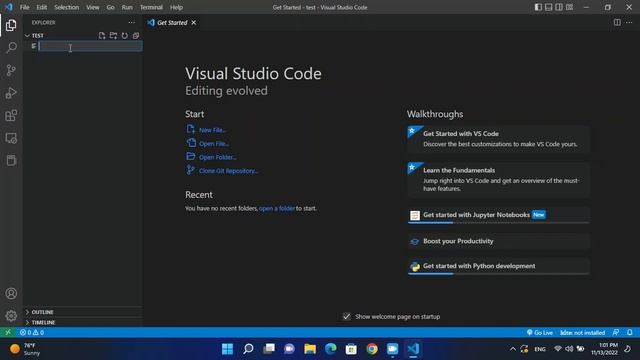Open the Extensions view
Screen dimensions: 640x360
click(x=11, y=116)
